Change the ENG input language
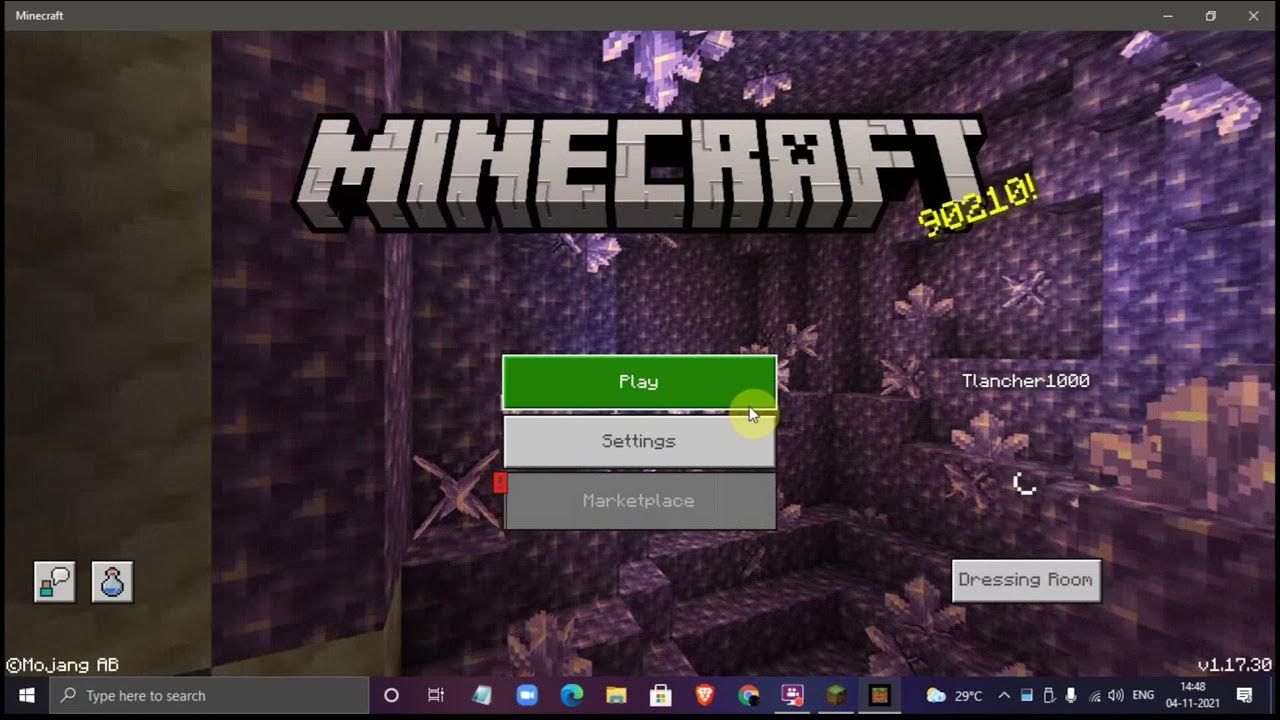Image resolution: width=1280 pixels, height=720 pixels. click(x=1144, y=695)
